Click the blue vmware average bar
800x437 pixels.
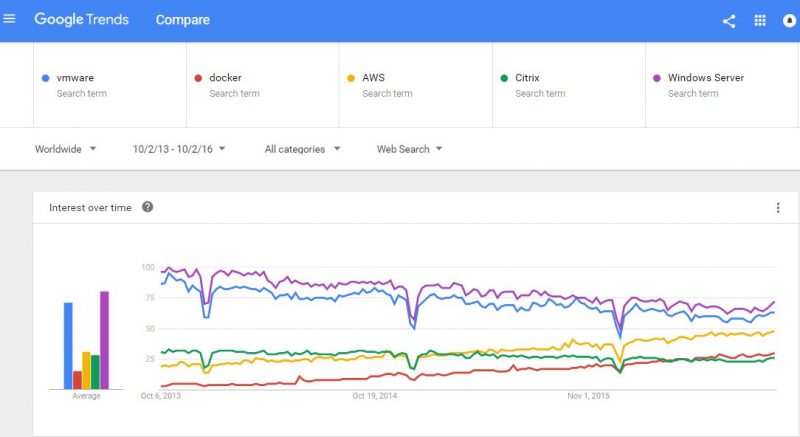68,345
